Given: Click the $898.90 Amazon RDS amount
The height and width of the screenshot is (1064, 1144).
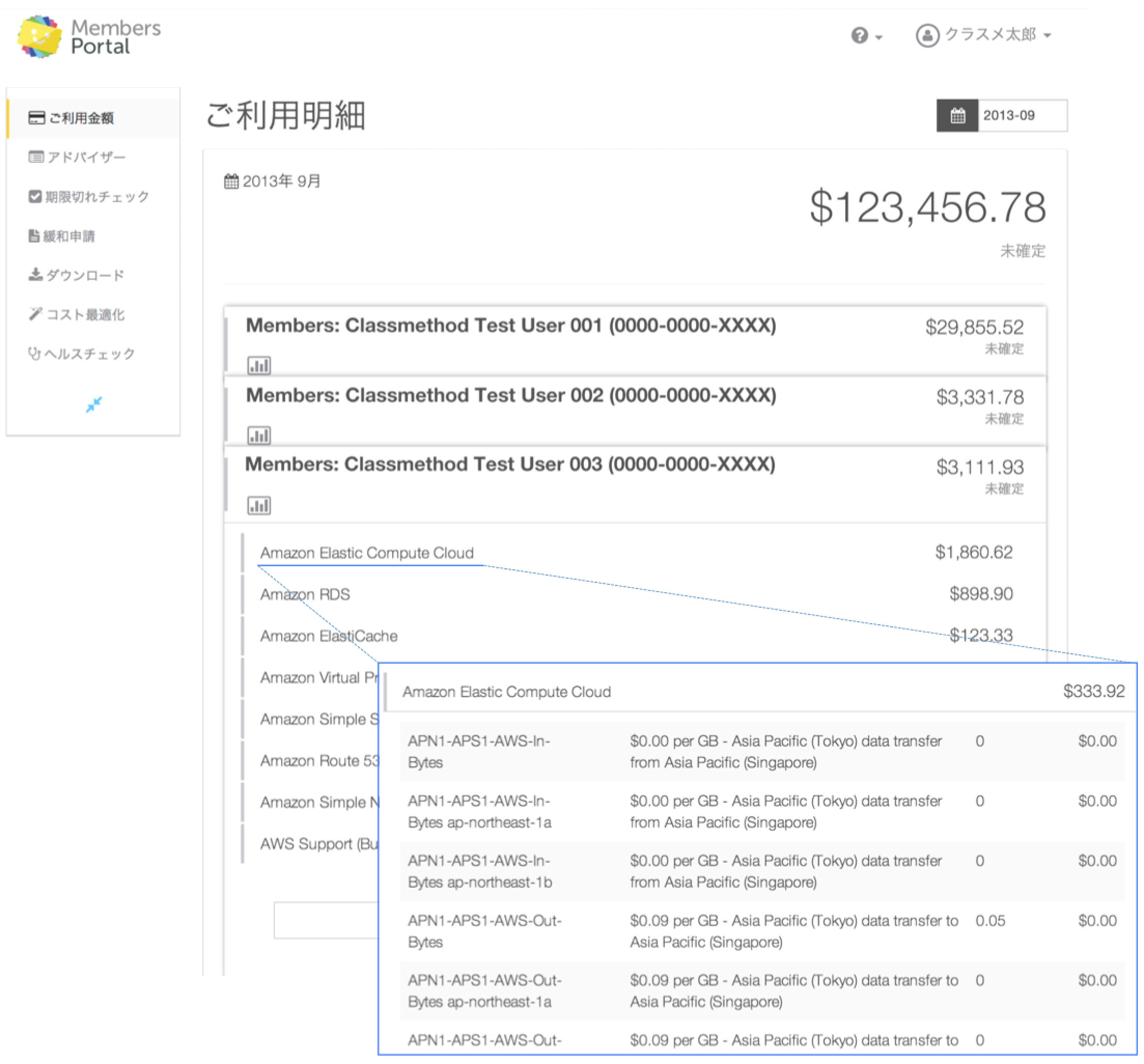Looking at the screenshot, I should (x=981, y=594).
